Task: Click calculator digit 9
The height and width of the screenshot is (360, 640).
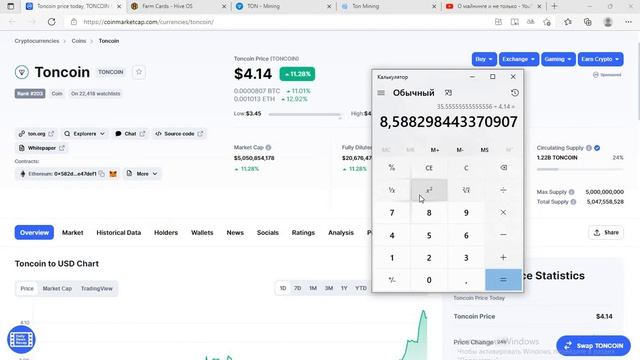Action: click(466, 213)
